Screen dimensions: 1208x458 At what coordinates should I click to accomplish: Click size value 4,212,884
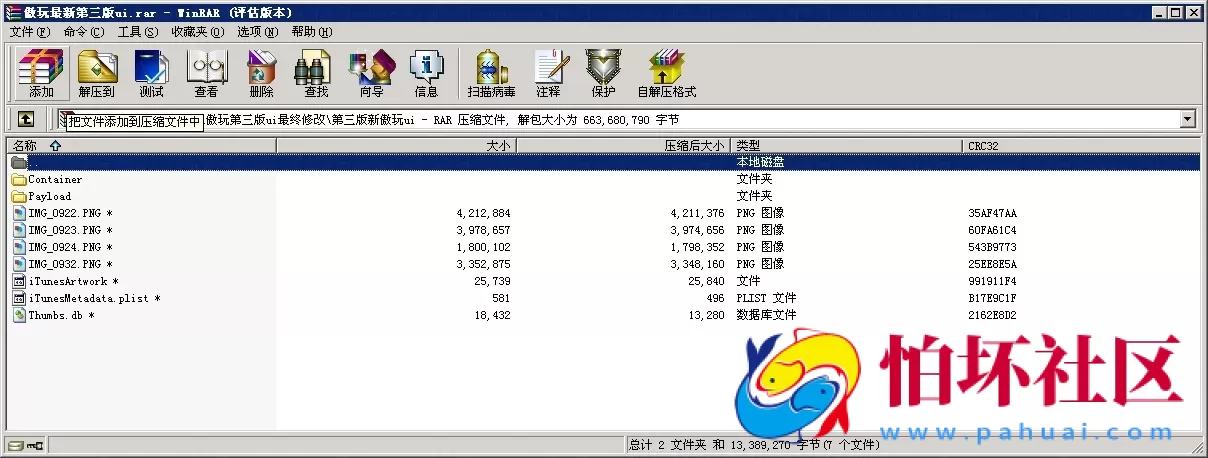tap(483, 213)
